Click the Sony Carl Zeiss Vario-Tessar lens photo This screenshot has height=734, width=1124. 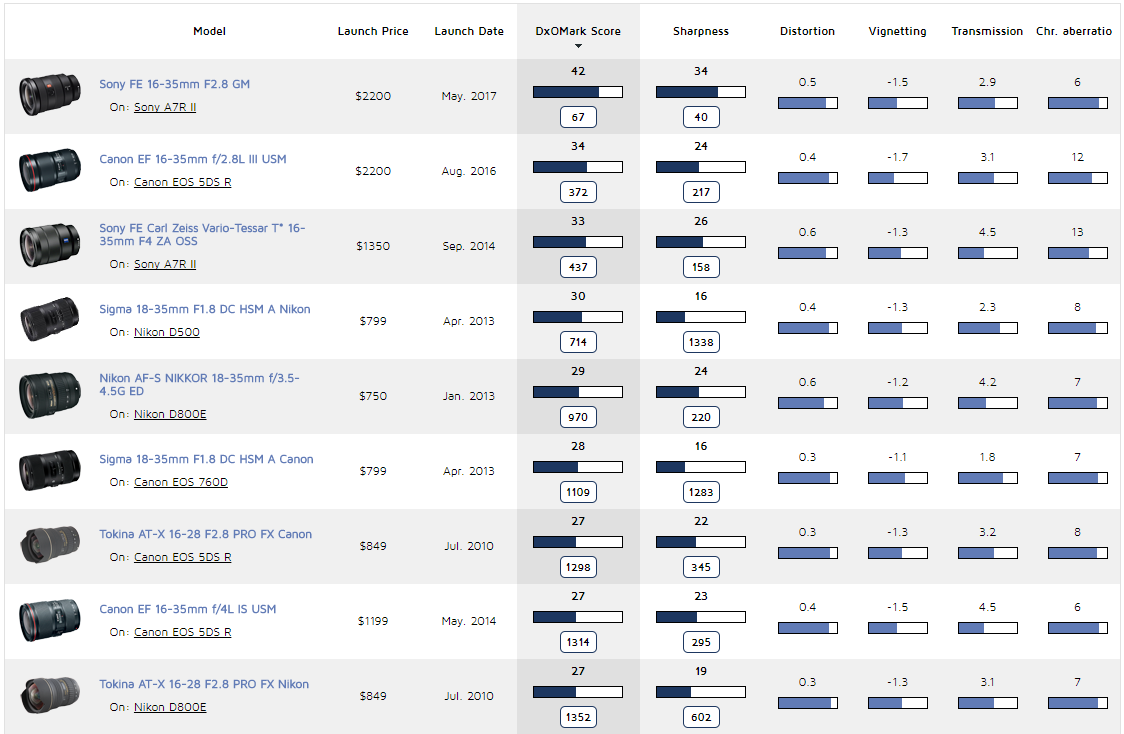tap(49, 245)
